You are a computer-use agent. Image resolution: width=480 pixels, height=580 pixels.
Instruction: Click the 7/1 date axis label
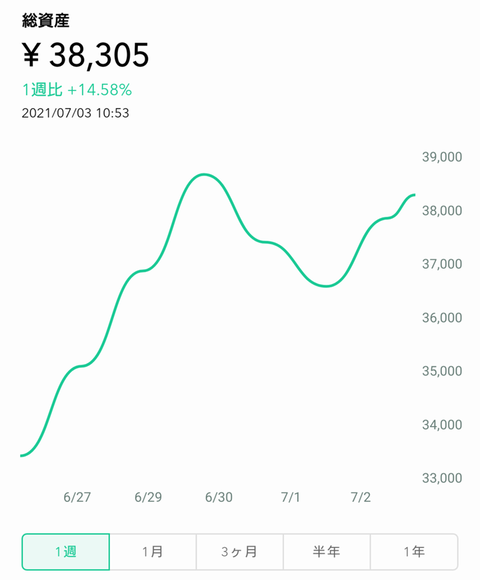point(290,497)
